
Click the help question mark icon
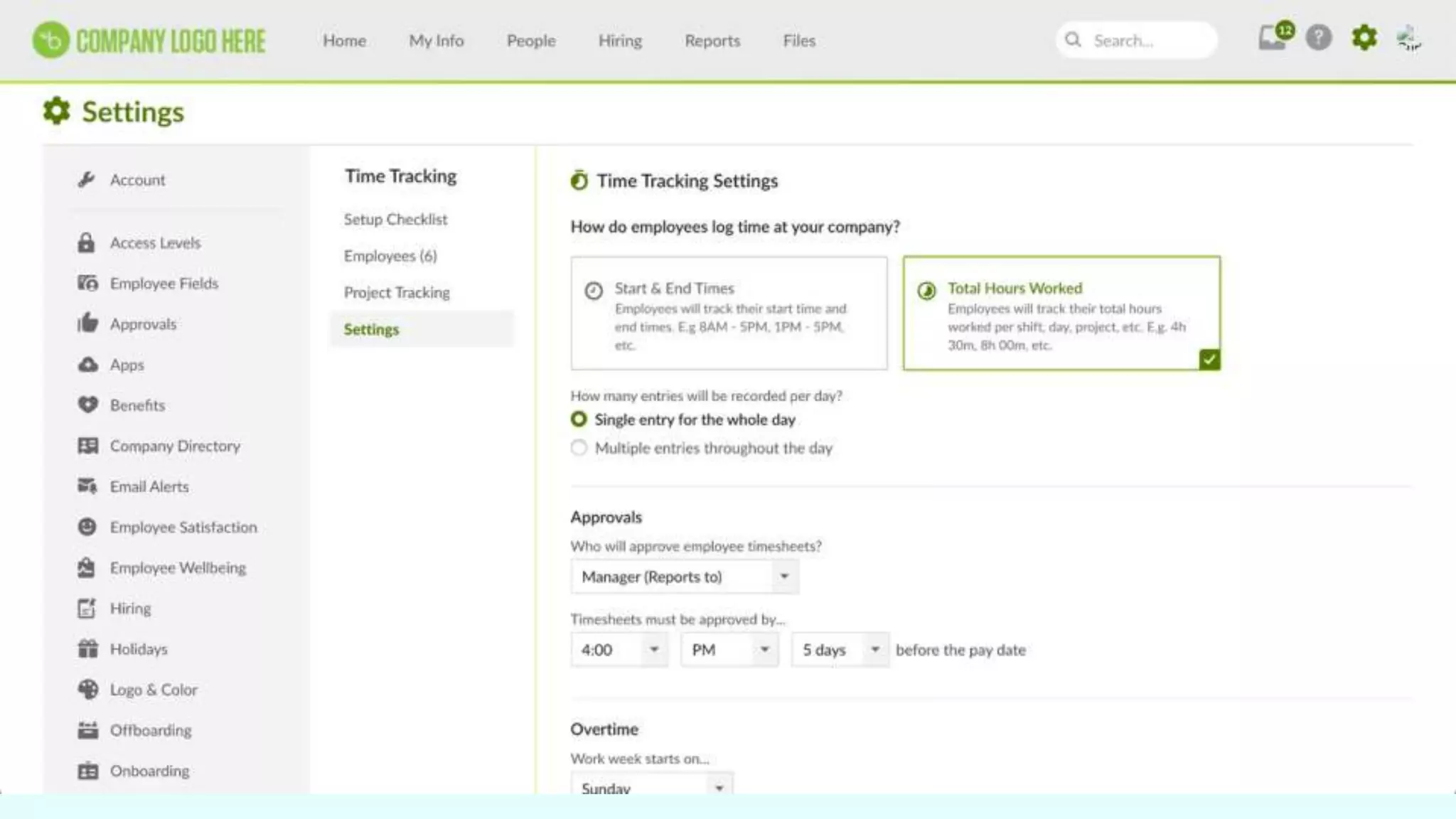1318,38
